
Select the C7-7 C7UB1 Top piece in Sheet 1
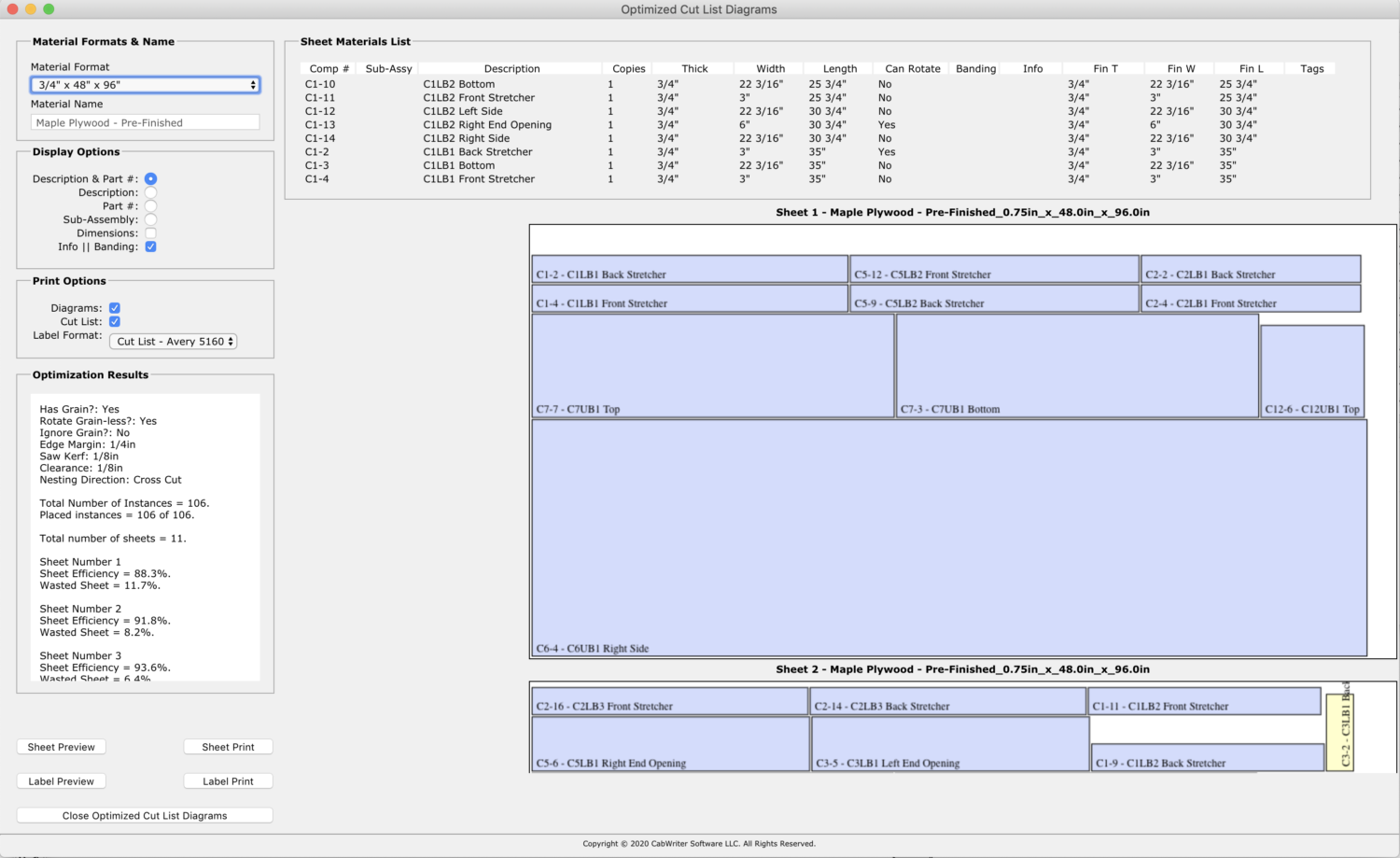(712, 366)
